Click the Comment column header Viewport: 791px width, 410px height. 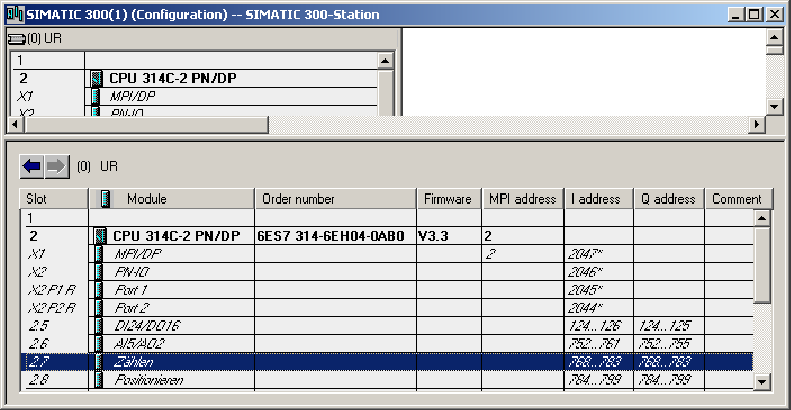tap(739, 199)
